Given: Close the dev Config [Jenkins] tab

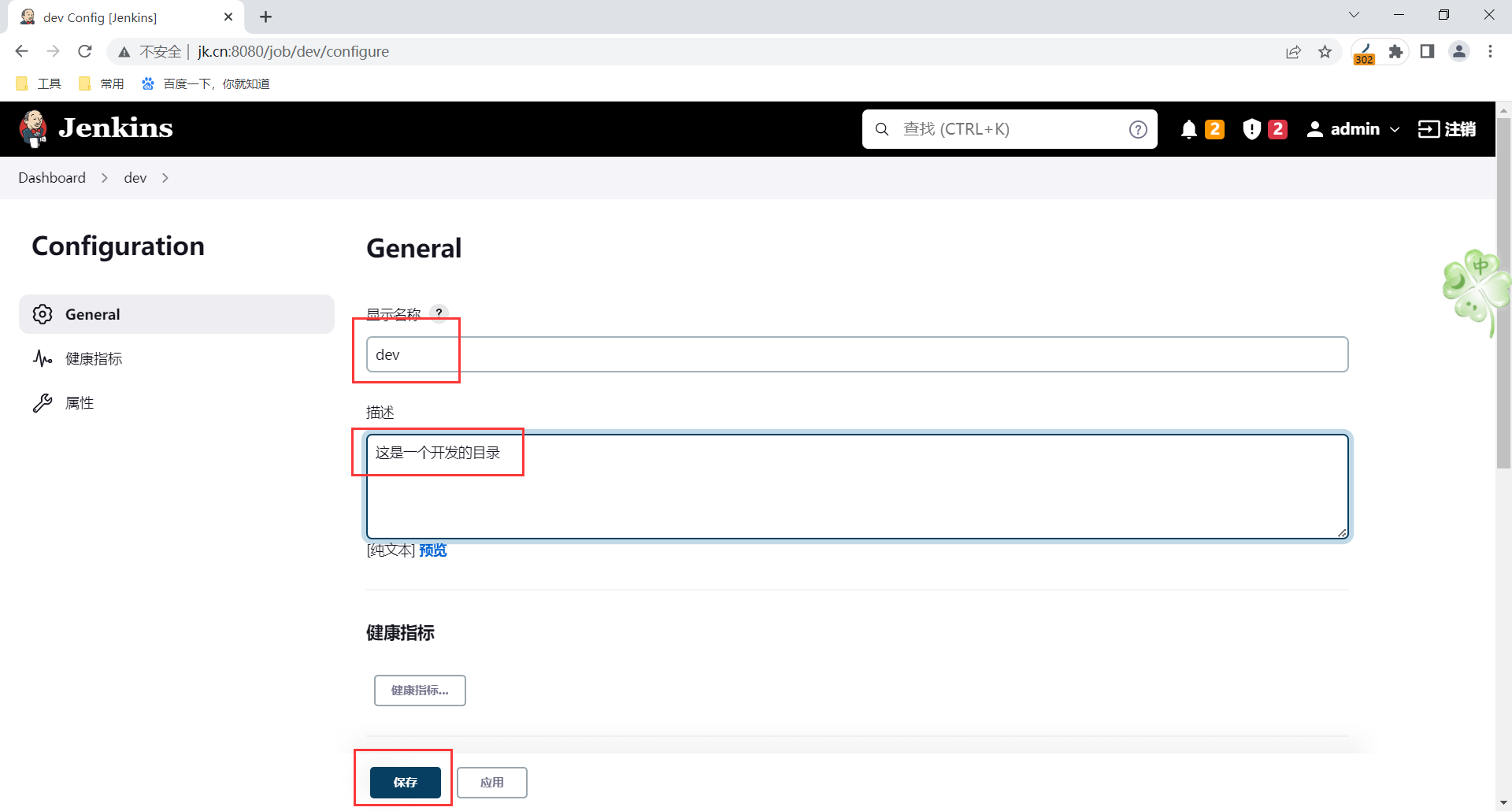Looking at the screenshot, I should [x=228, y=17].
